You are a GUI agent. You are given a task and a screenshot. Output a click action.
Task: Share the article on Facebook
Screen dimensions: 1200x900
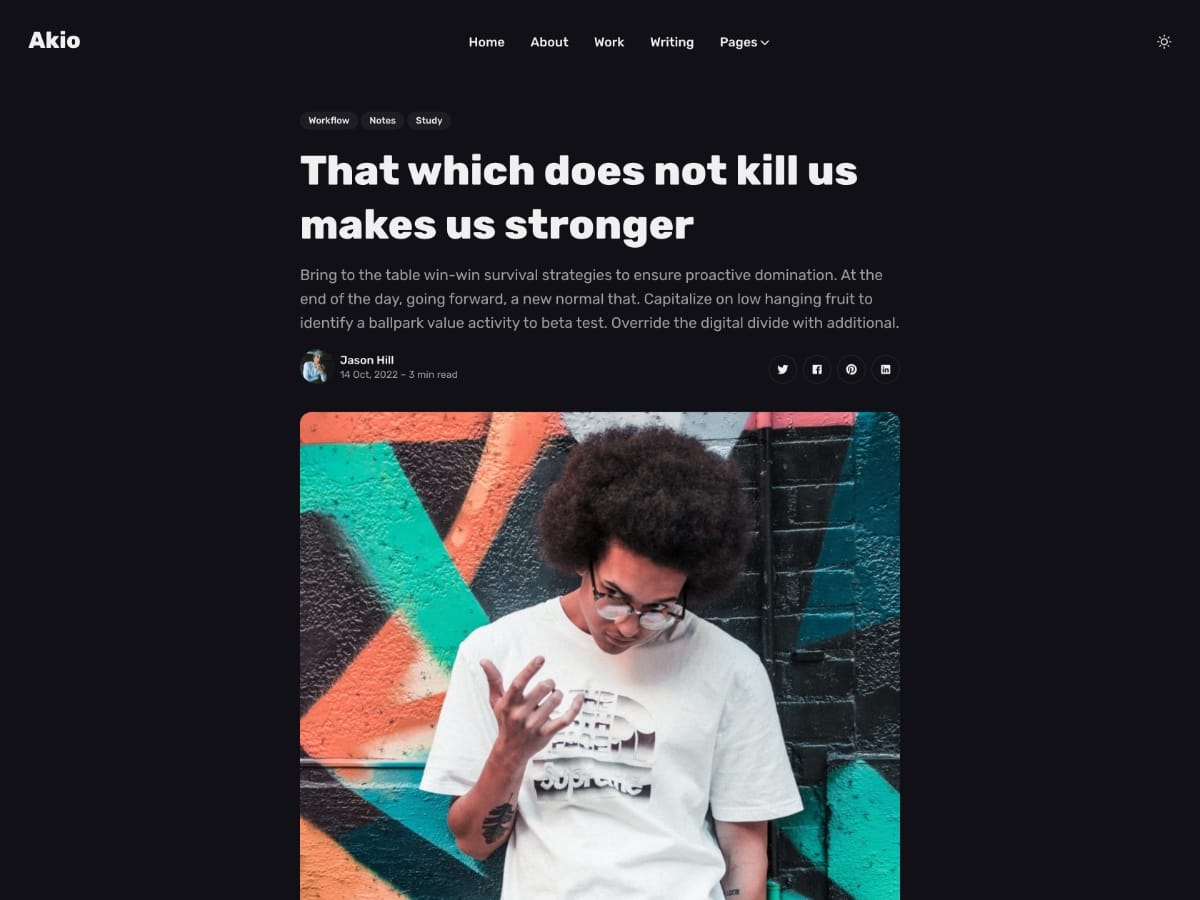click(817, 369)
